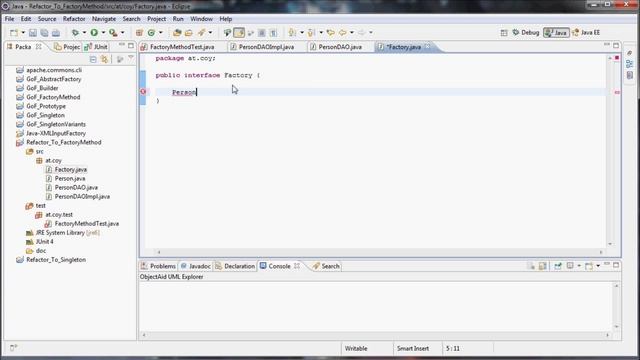Open the Run launch dropdown arrow
Image resolution: width=640 pixels, height=360 pixels.
pos(103,33)
